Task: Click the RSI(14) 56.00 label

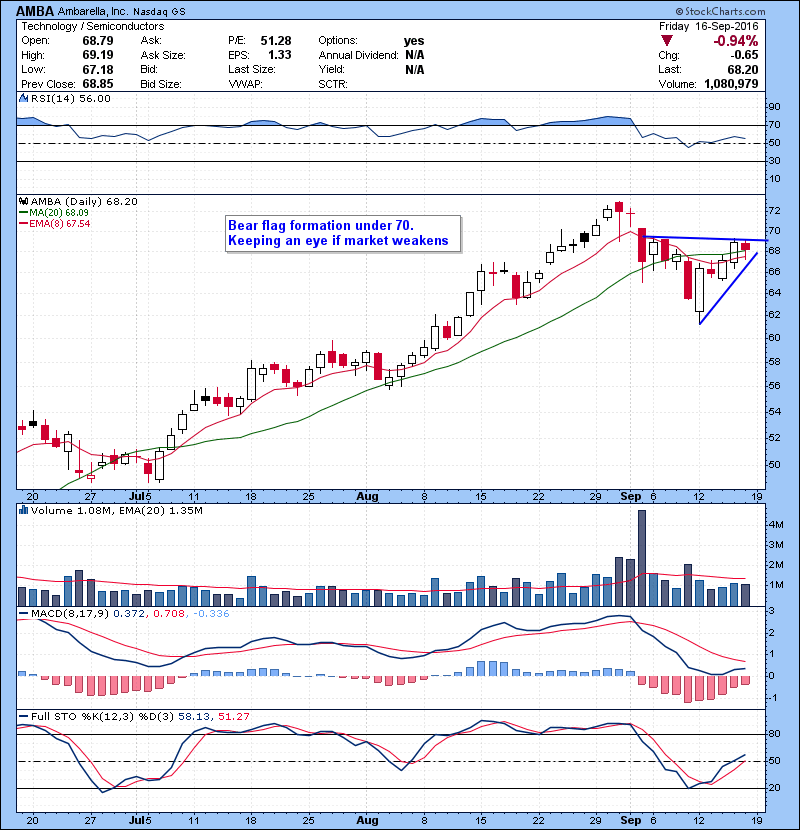Action: click(x=70, y=98)
